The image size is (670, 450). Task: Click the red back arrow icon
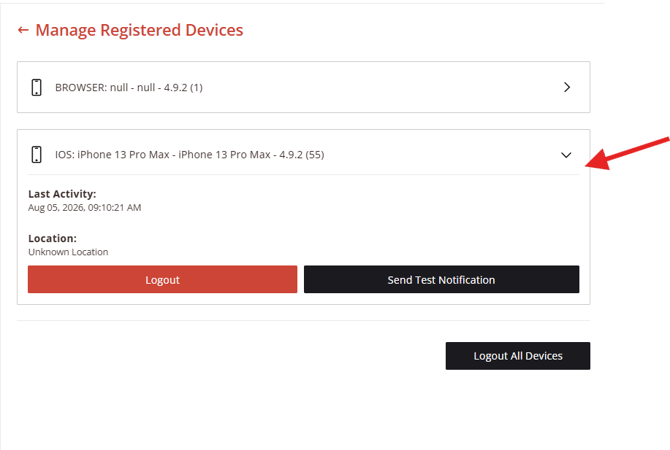pos(23,30)
